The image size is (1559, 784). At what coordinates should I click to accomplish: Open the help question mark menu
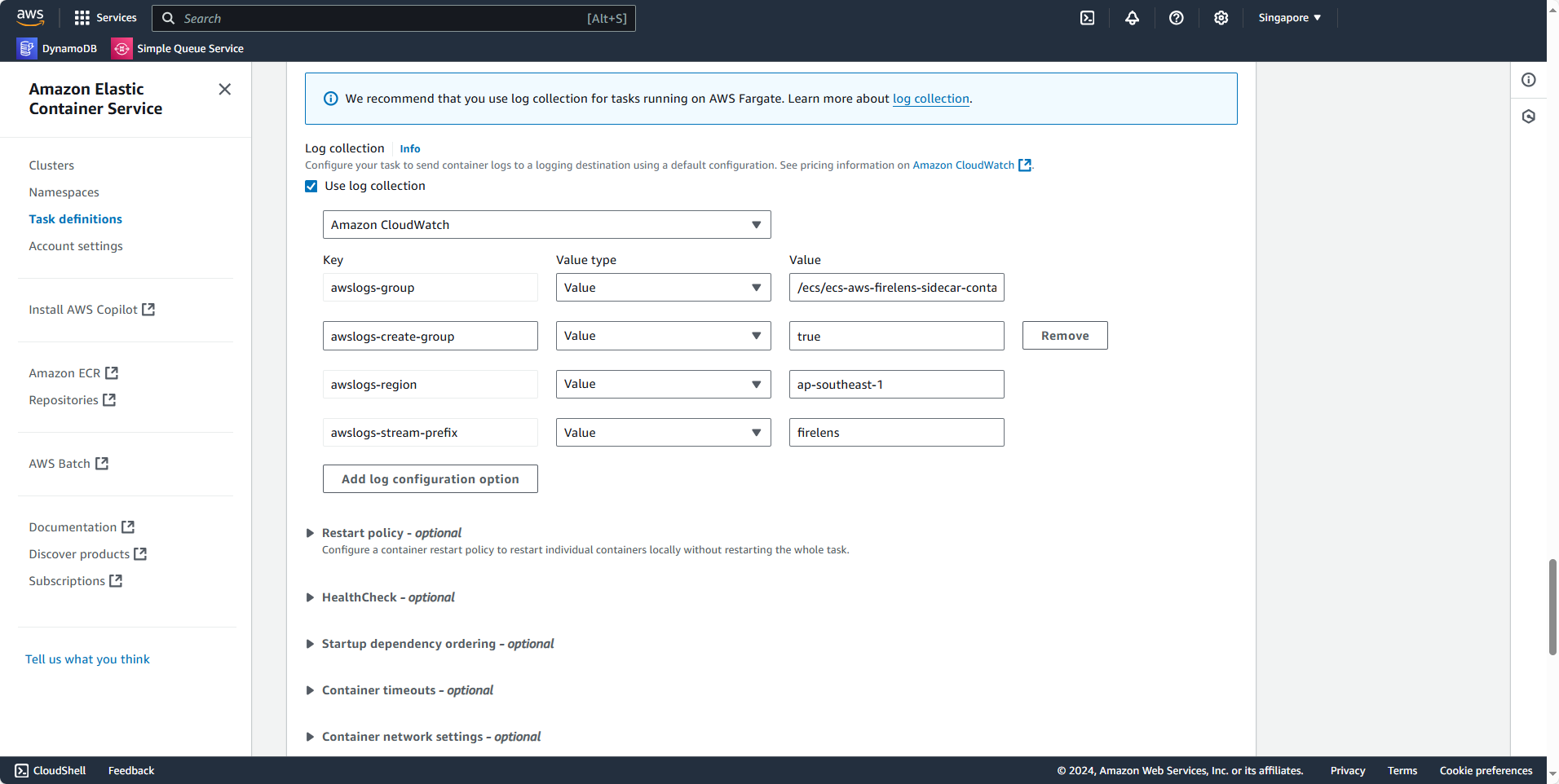(x=1176, y=18)
